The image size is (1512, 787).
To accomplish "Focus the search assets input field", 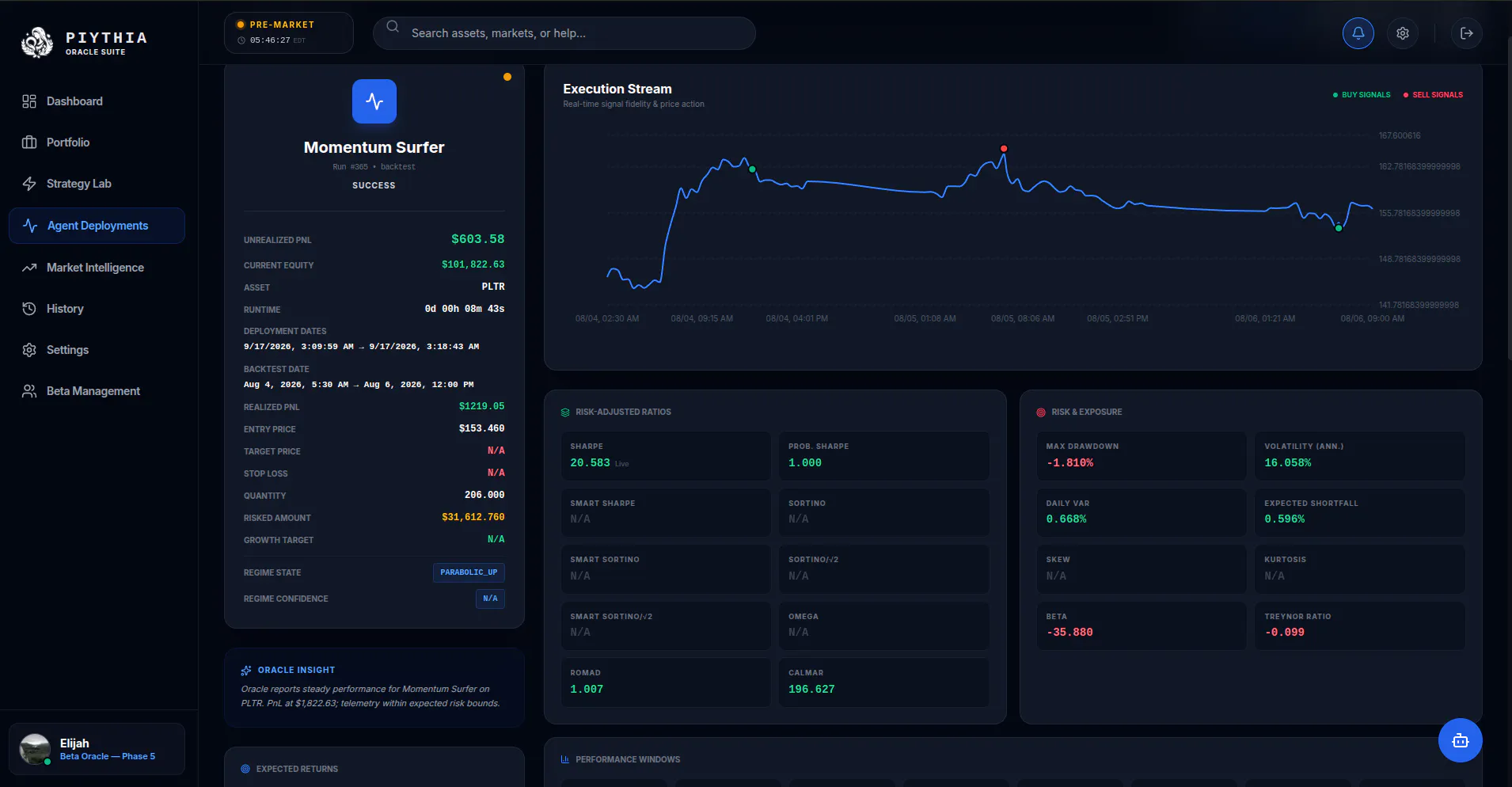I will point(564,33).
